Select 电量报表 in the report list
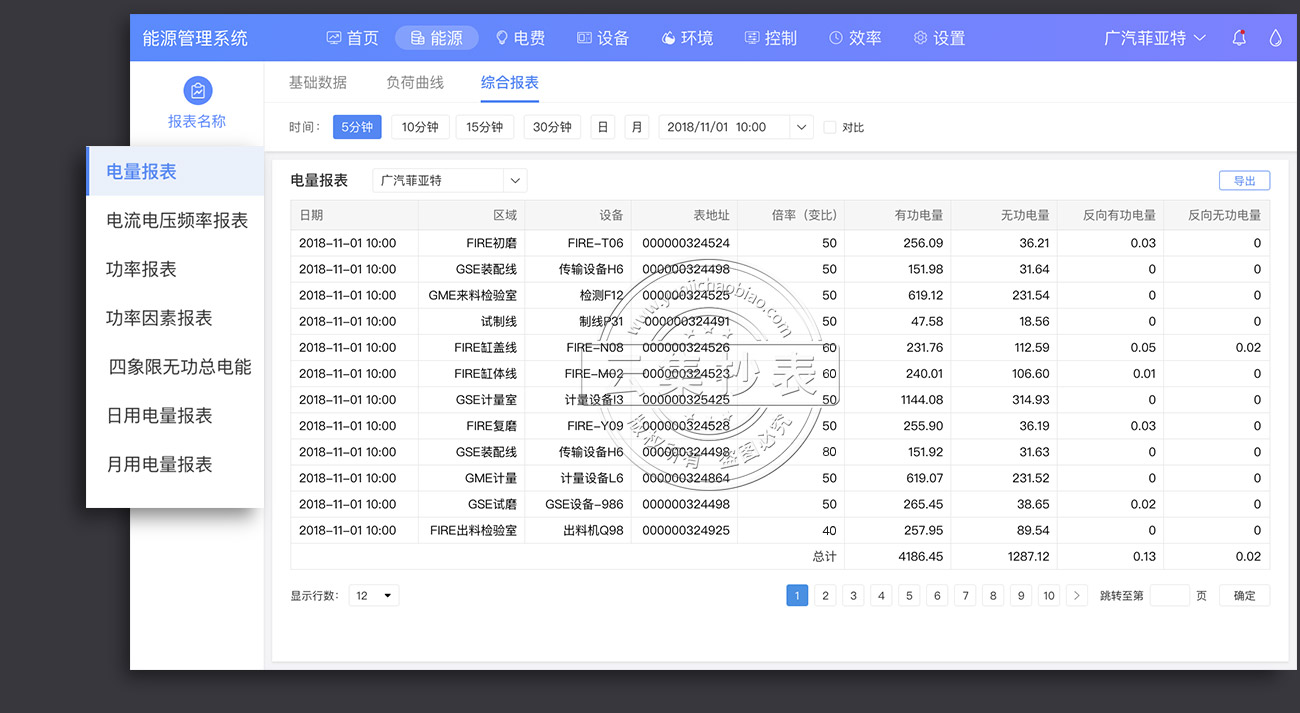 (175, 171)
